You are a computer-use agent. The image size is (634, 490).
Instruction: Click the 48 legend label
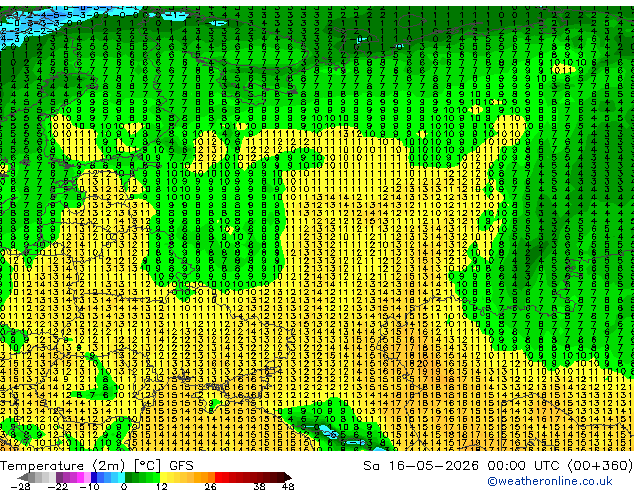tap(288, 486)
